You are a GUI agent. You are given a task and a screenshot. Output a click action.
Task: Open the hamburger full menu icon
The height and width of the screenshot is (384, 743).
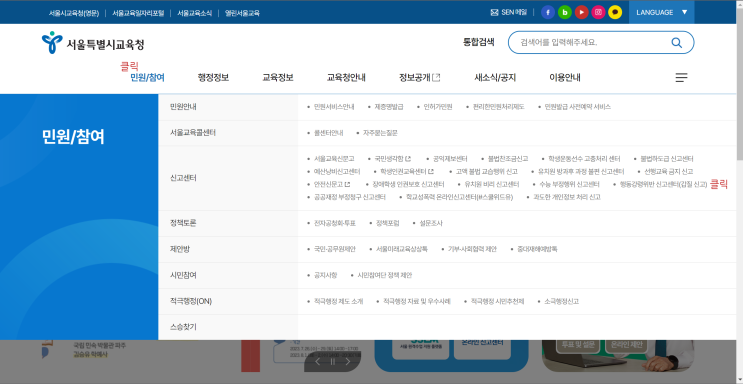tap(681, 78)
